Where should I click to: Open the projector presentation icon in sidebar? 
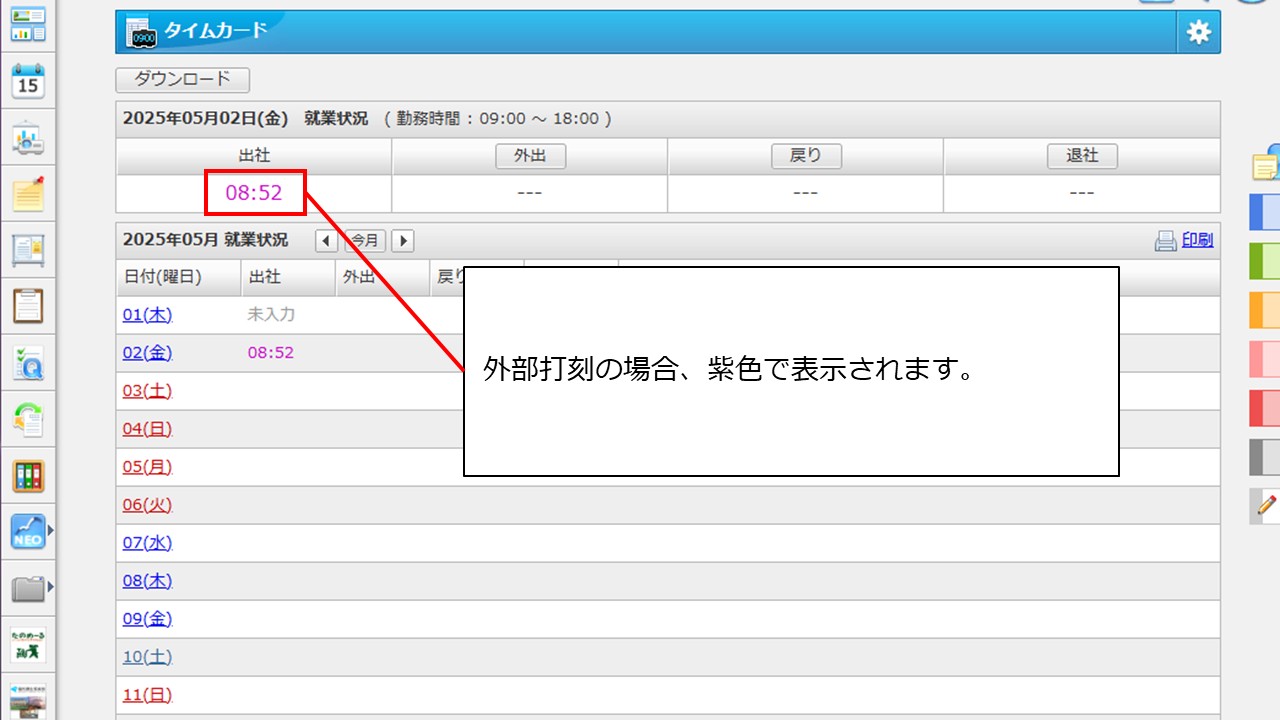tap(28, 139)
